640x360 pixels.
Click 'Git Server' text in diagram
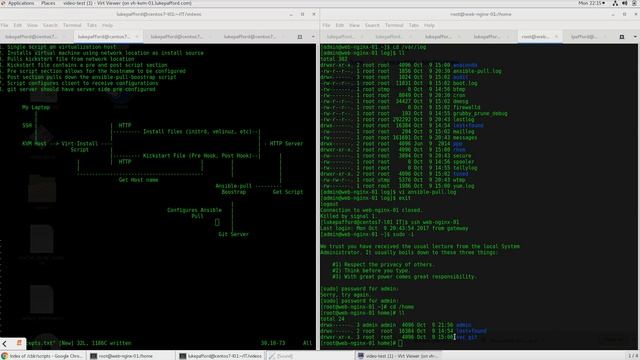(x=233, y=234)
